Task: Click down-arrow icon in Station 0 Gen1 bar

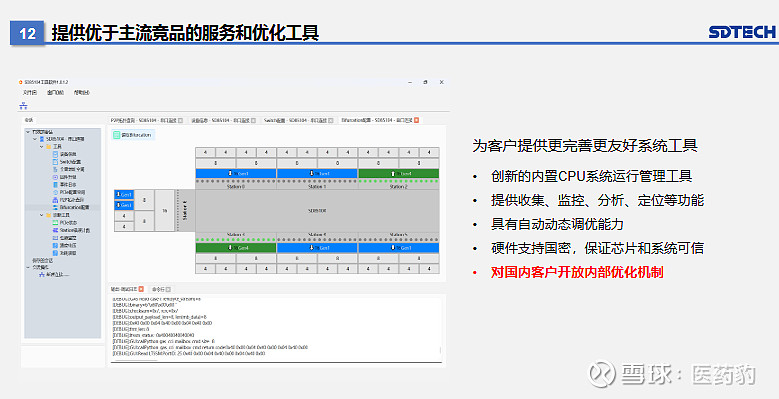Action: click(231, 173)
